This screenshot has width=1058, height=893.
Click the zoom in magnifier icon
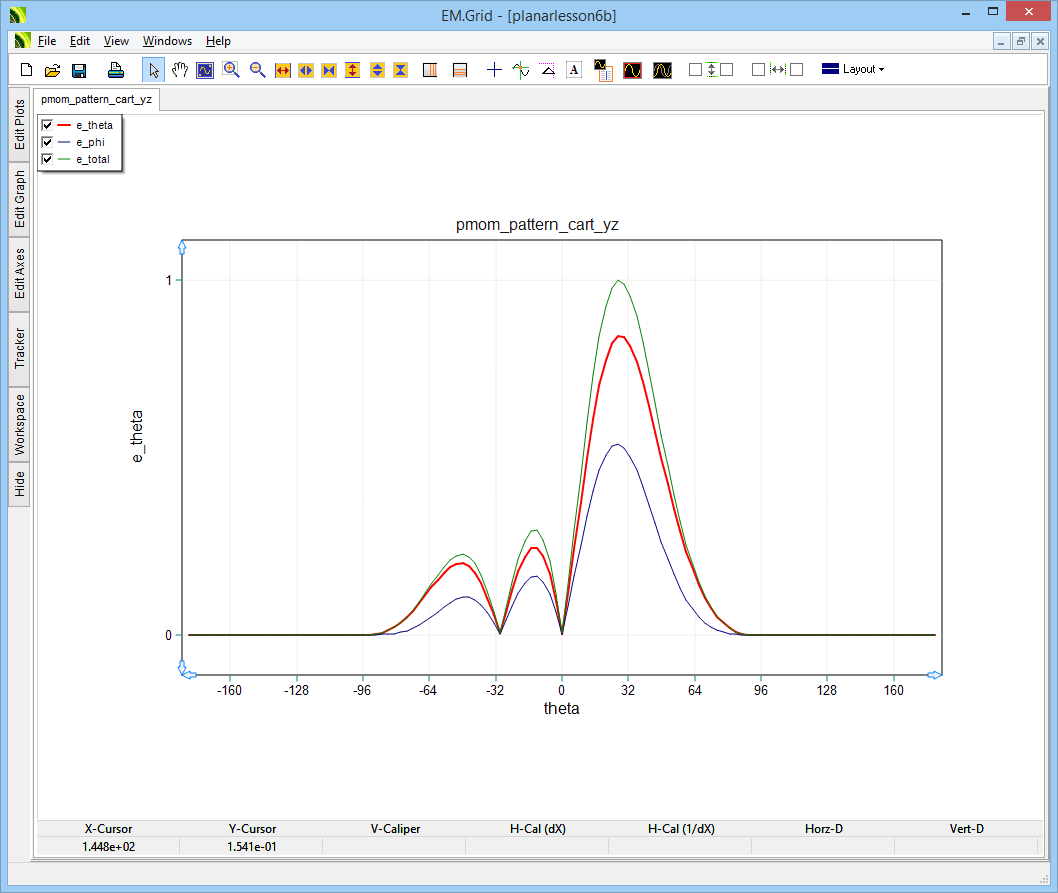(231, 70)
